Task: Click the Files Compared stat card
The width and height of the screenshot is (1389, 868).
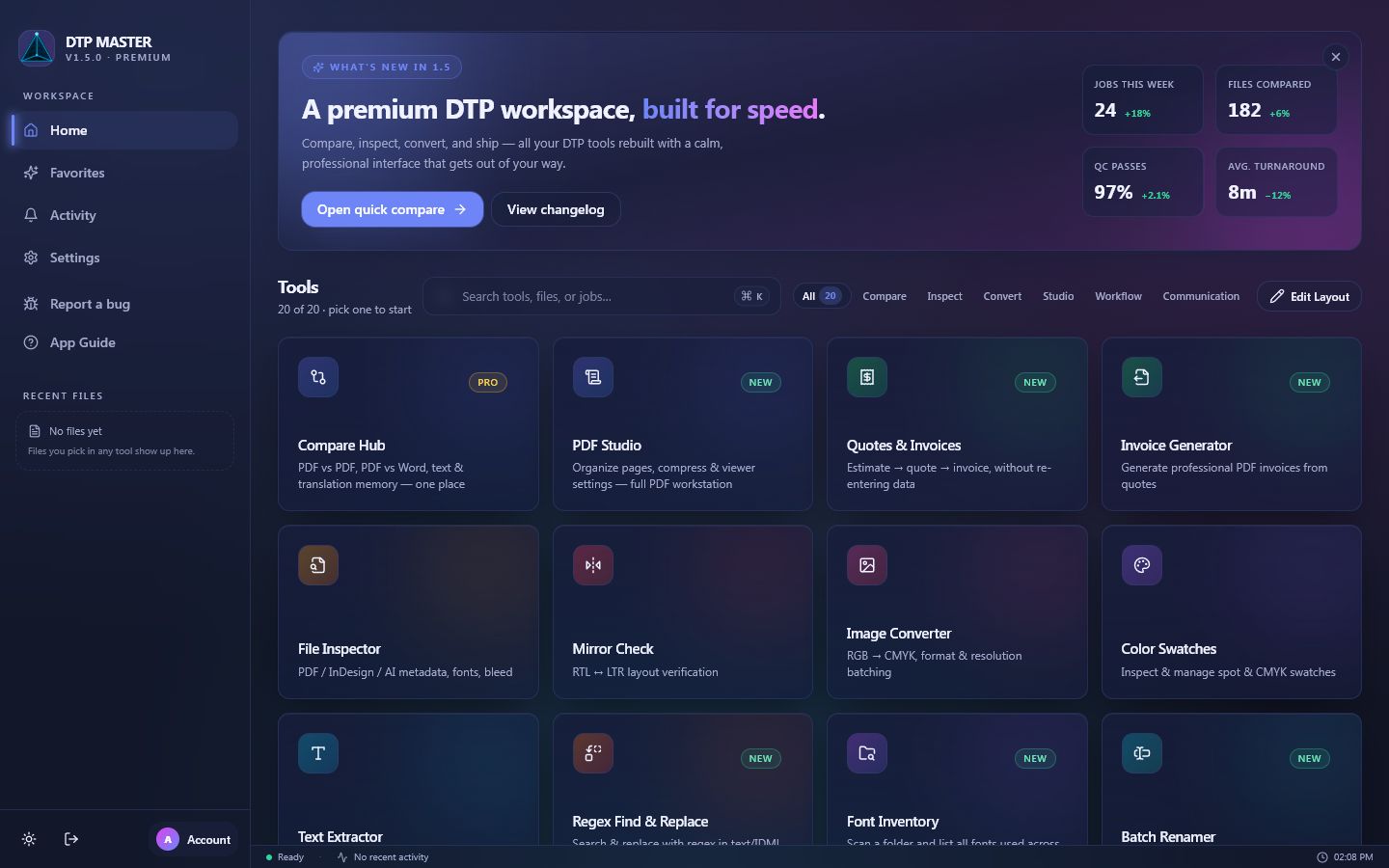Action: coord(1276,99)
